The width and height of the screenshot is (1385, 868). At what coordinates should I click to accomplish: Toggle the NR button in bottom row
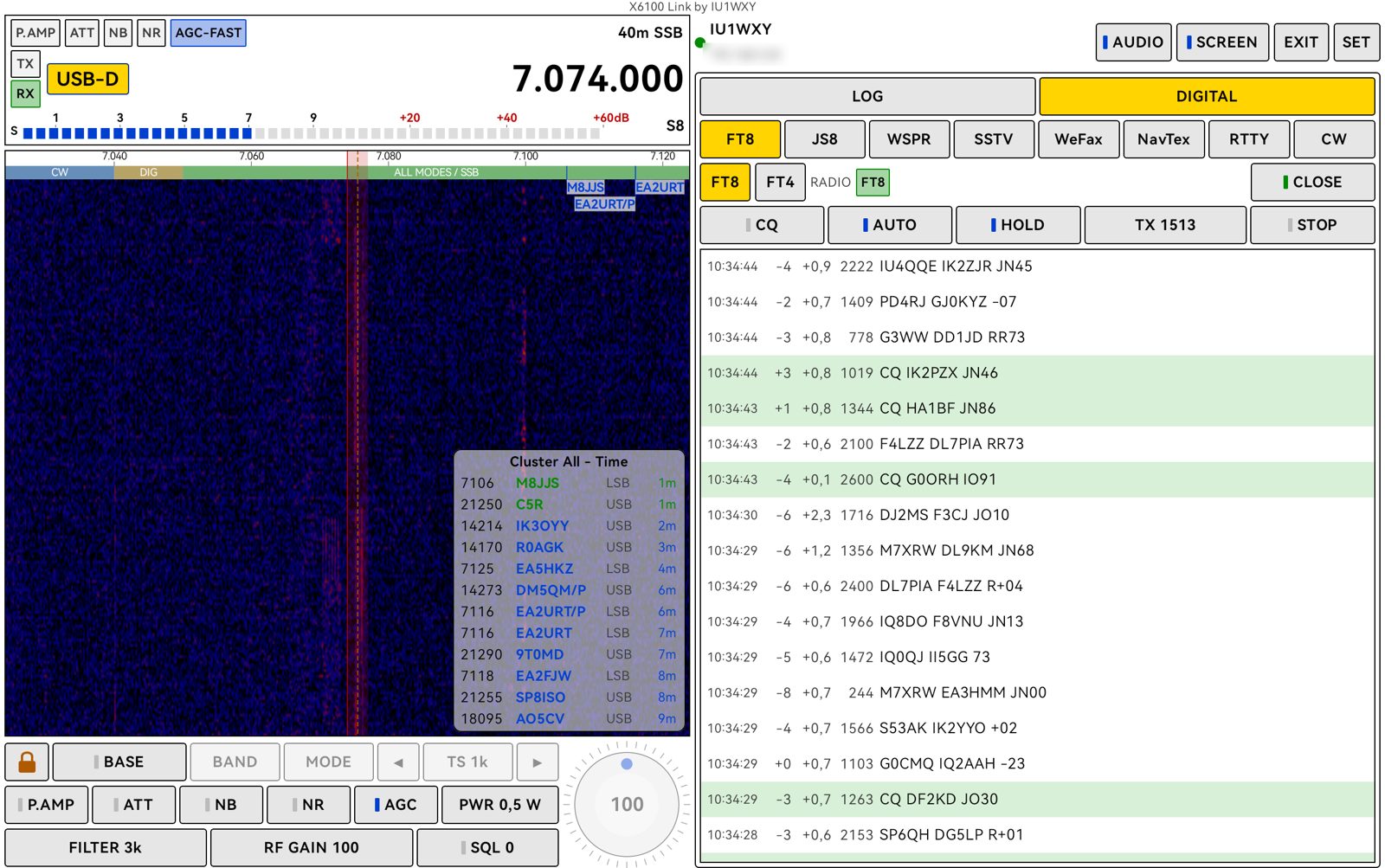pos(308,805)
